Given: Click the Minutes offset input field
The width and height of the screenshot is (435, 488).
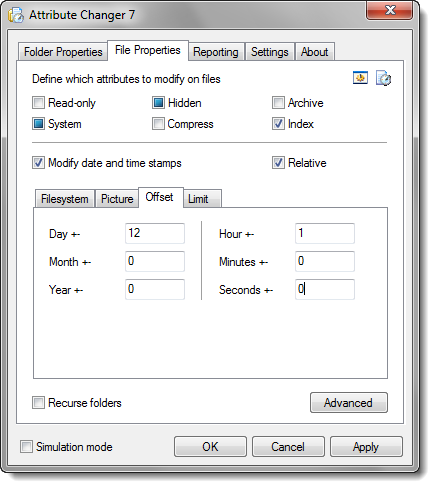Looking at the screenshot, I should point(325,261).
